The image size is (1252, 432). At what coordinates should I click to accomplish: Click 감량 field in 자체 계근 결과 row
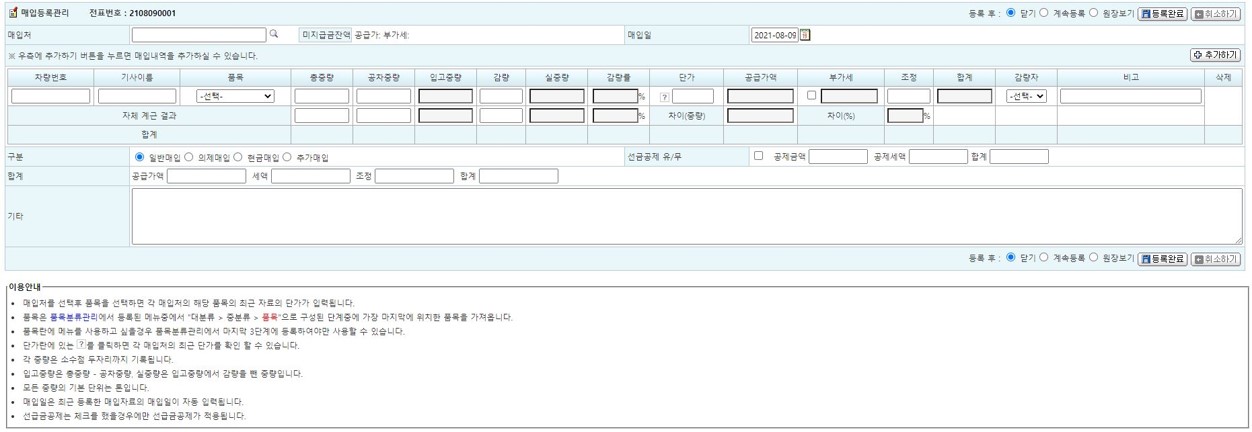(x=501, y=116)
